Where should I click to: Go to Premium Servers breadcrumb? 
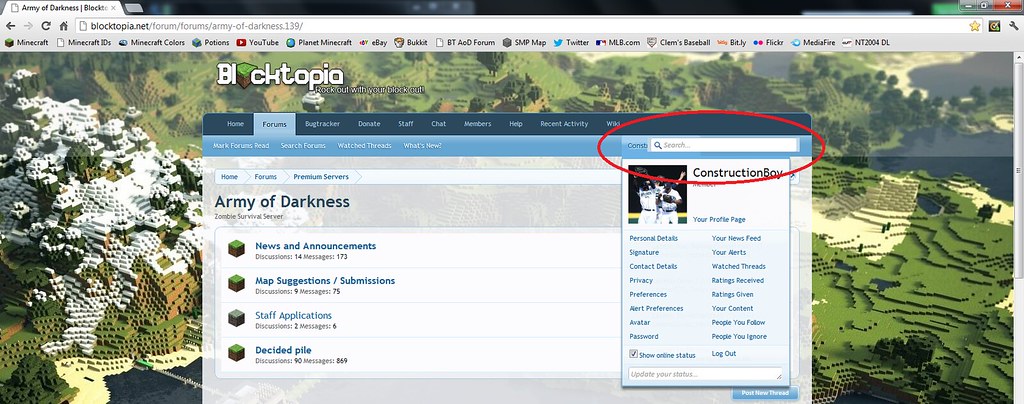click(320, 177)
